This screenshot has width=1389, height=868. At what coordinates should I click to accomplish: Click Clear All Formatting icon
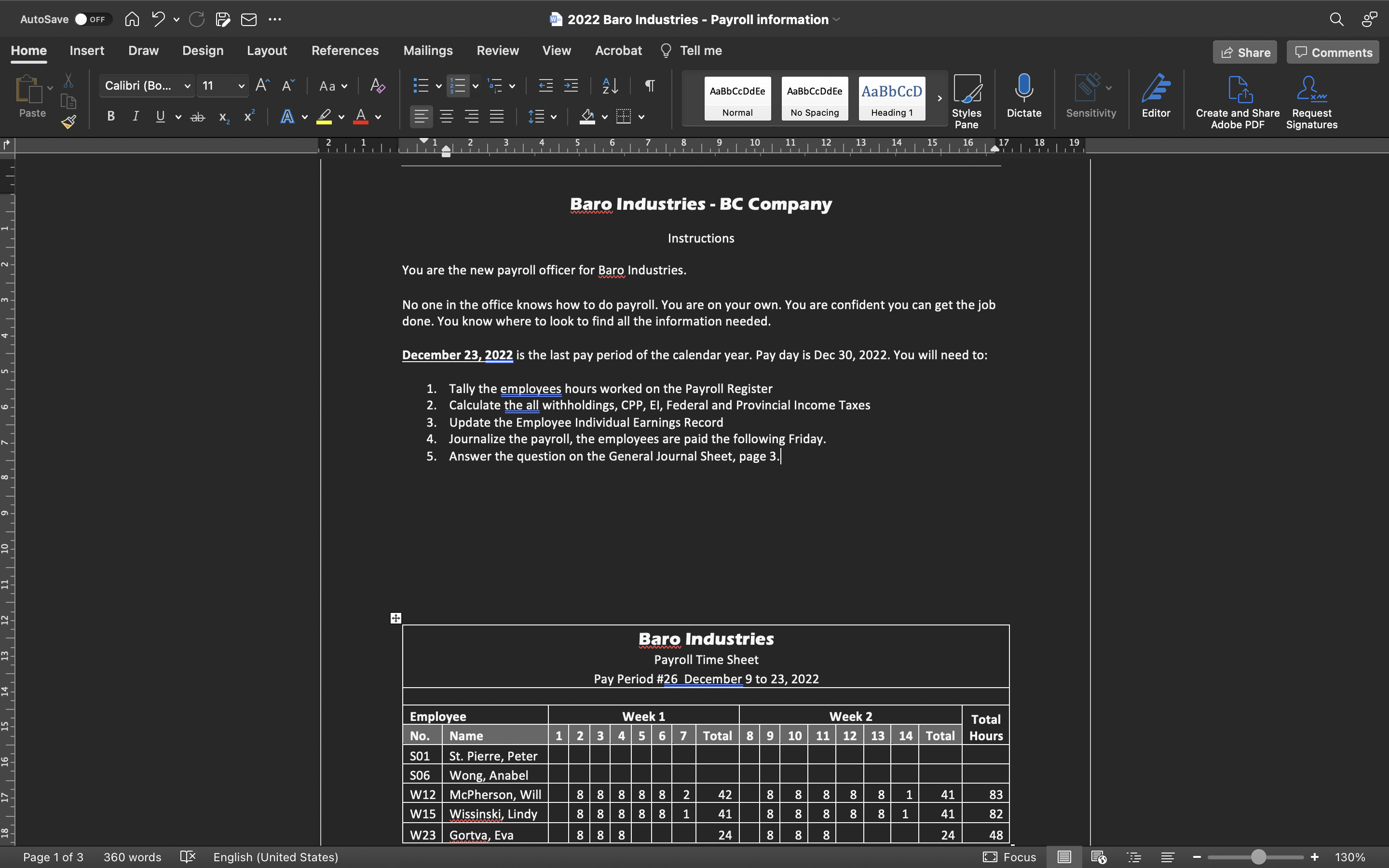click(x=377, y=86)
